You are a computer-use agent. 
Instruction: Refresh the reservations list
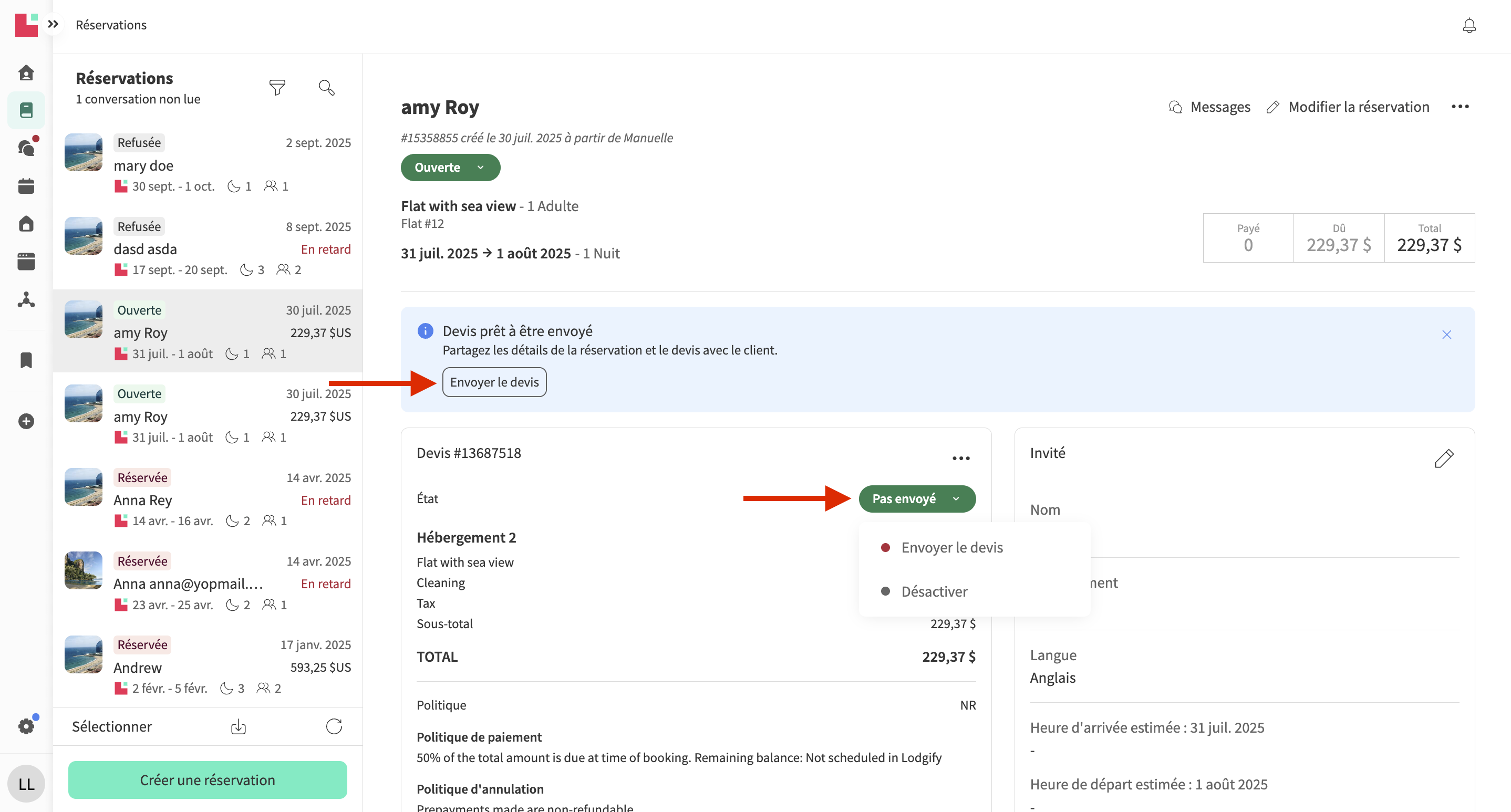334,727
